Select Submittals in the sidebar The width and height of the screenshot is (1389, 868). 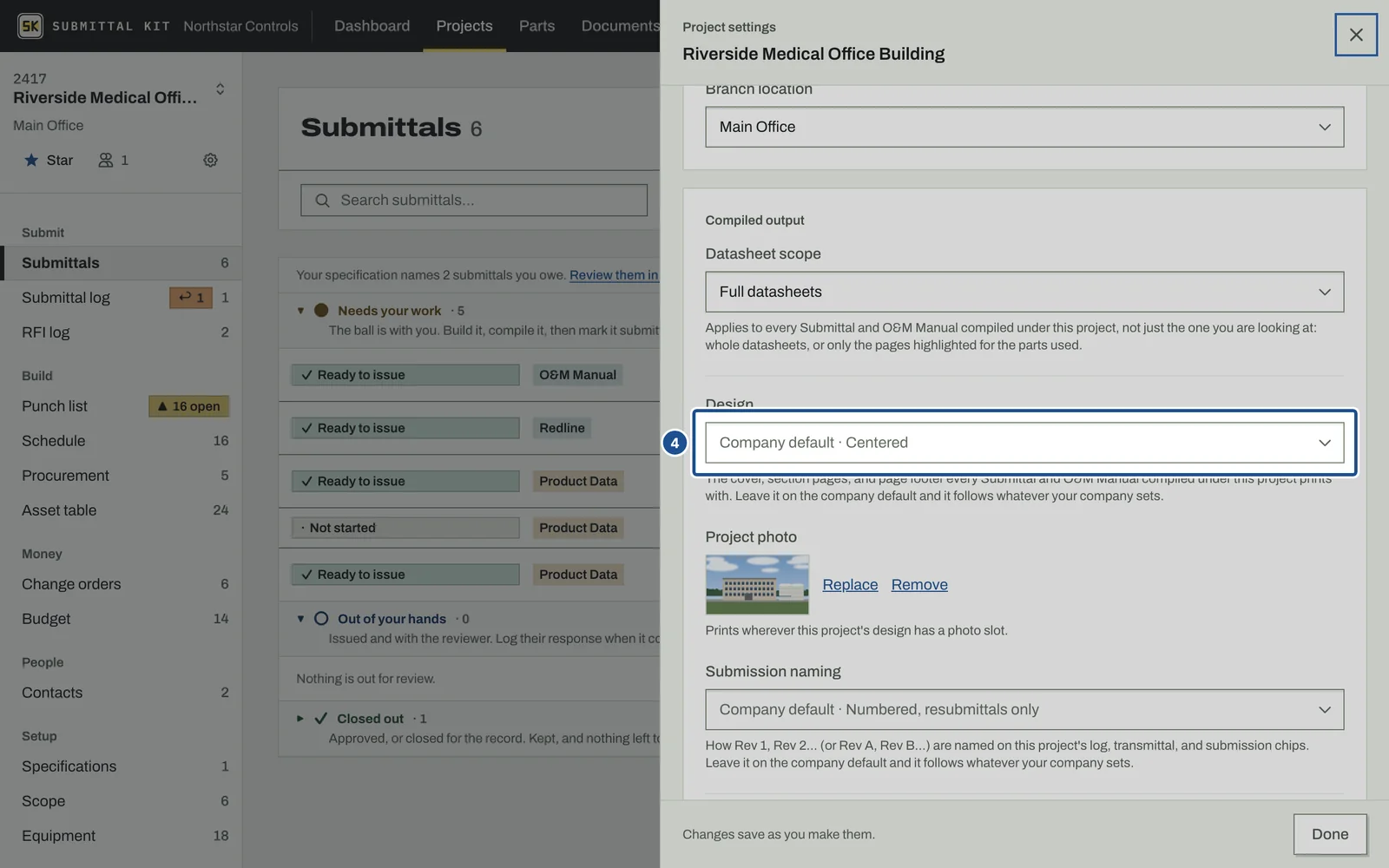(122, 263)
